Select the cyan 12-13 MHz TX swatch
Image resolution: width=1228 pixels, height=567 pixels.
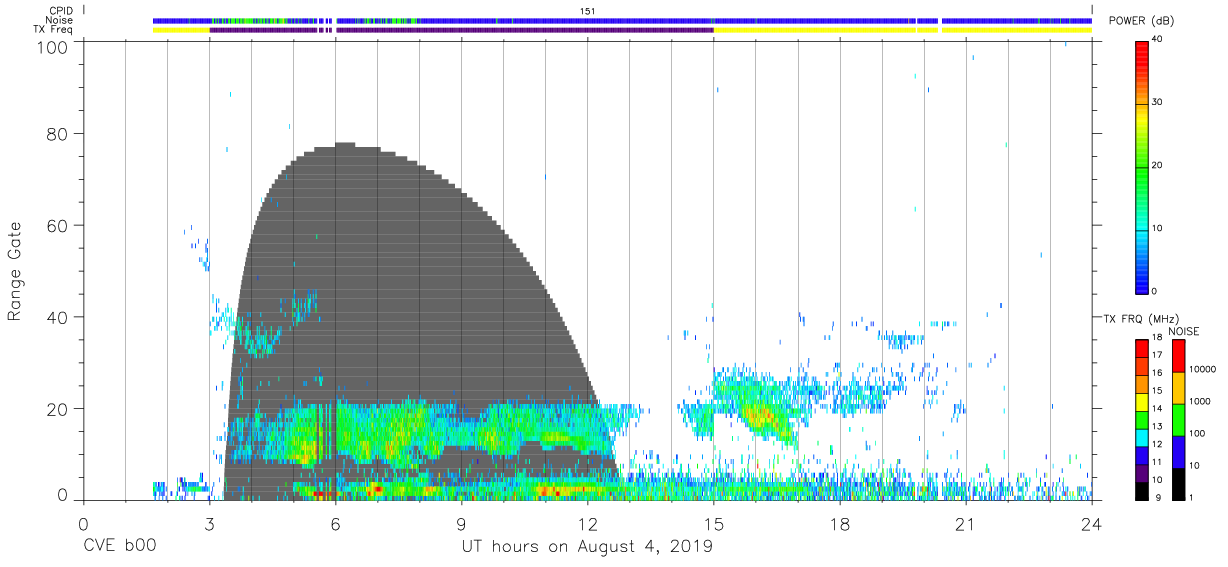pyautogui.click(x=1142, y=436)
